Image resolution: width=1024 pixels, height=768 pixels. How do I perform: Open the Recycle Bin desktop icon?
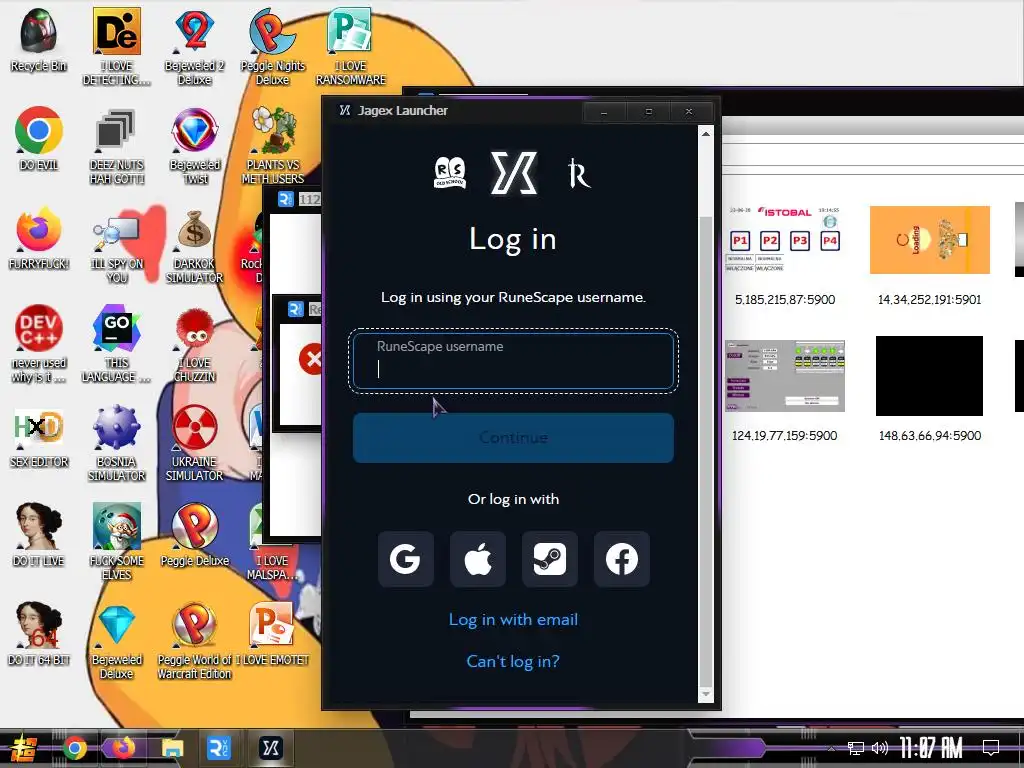tap(39, 39)
